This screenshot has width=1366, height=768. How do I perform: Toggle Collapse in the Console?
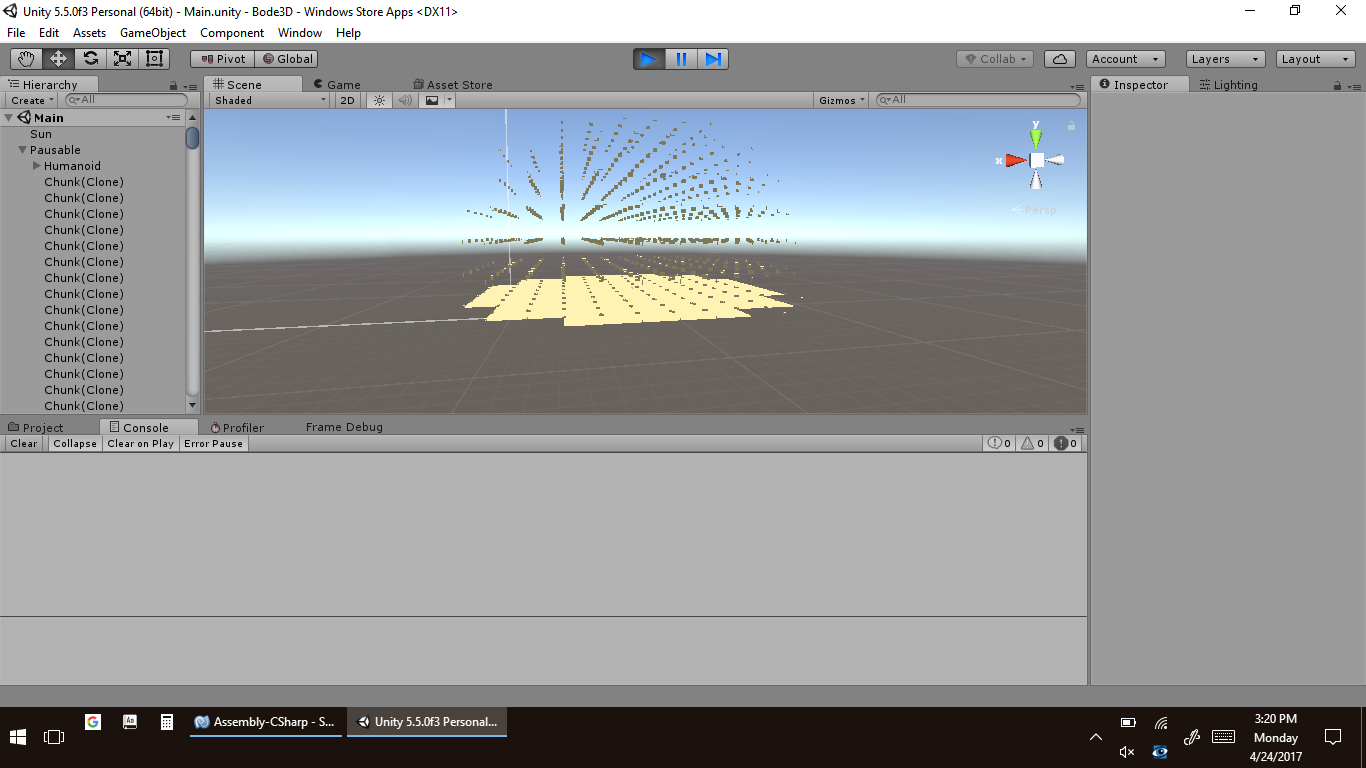[75, 443]
